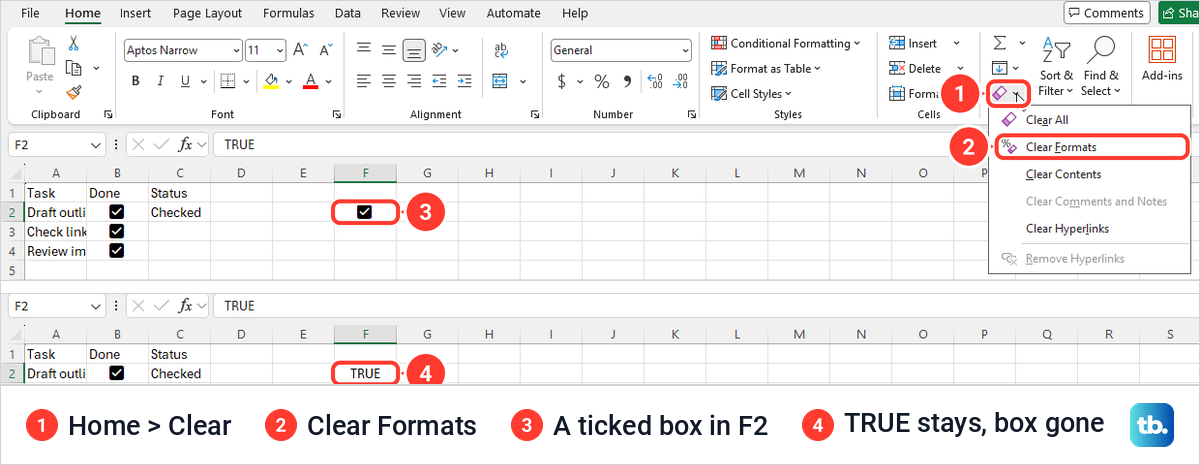Switch to the Page Layout tab

coord(207,13)
